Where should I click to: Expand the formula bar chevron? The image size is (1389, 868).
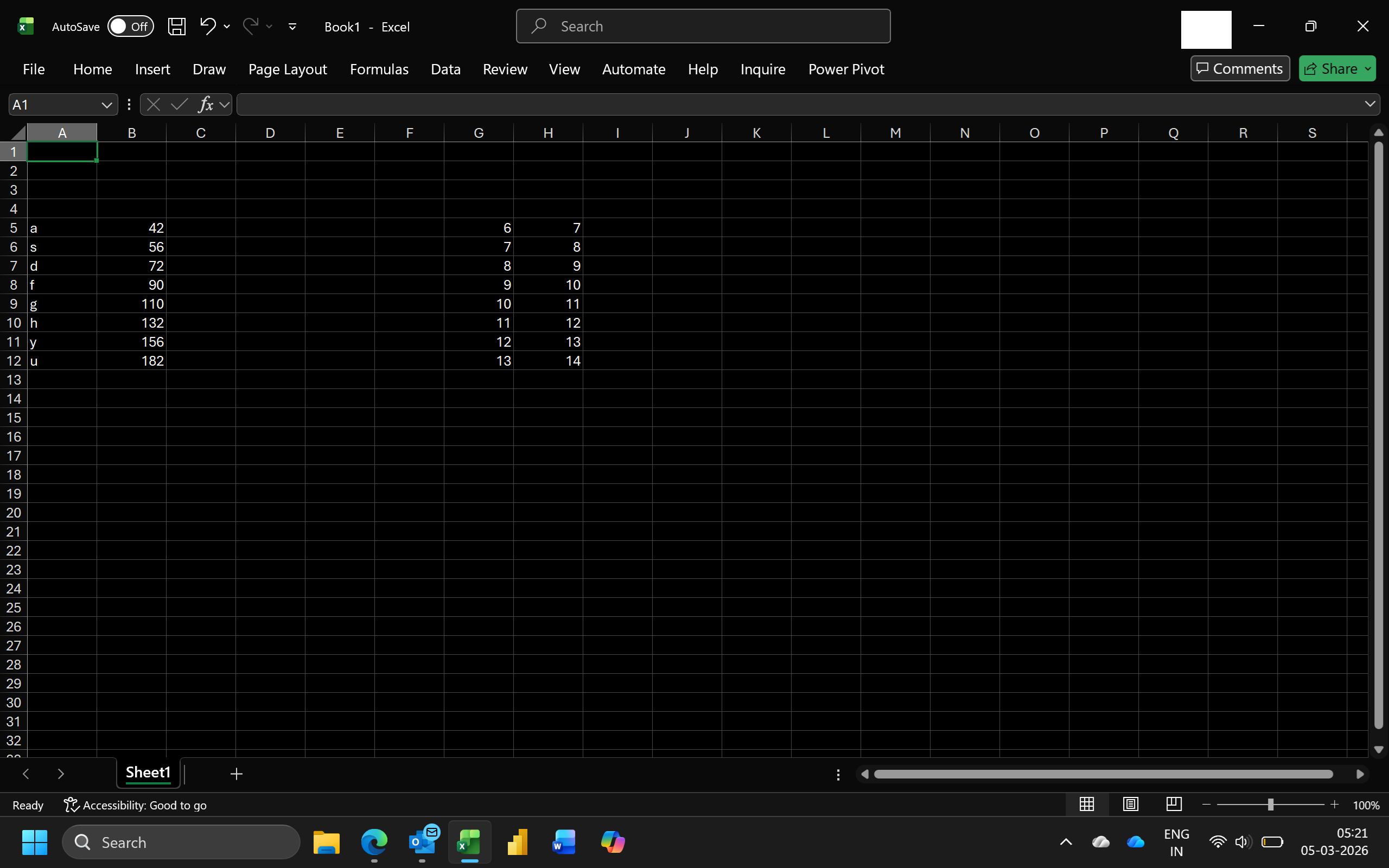[x=1369, y=104]
